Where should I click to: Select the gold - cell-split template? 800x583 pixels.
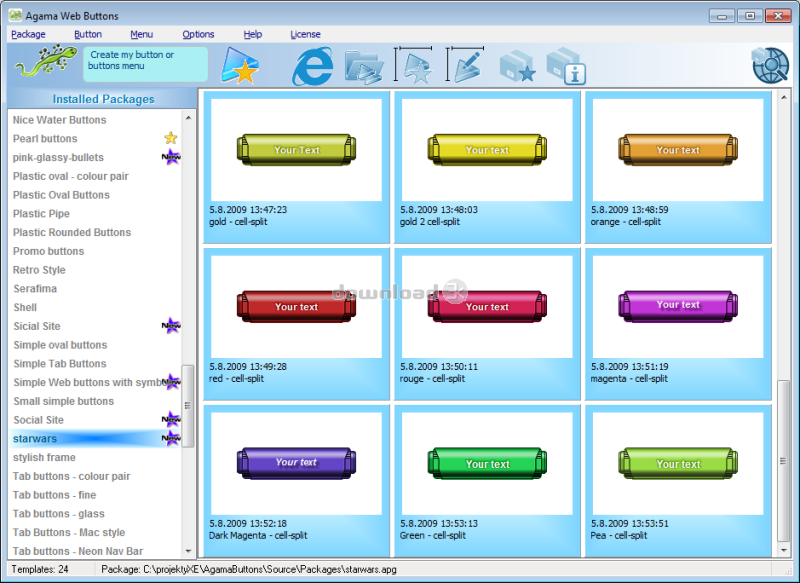tap(296, 167)
